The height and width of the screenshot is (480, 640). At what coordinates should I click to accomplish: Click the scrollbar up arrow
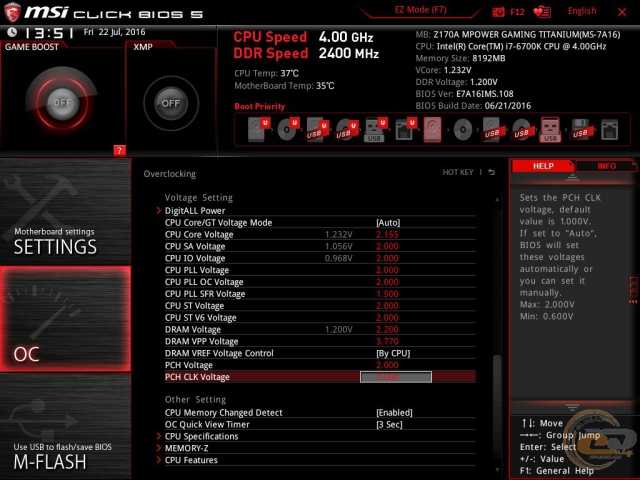coord(497,200)
